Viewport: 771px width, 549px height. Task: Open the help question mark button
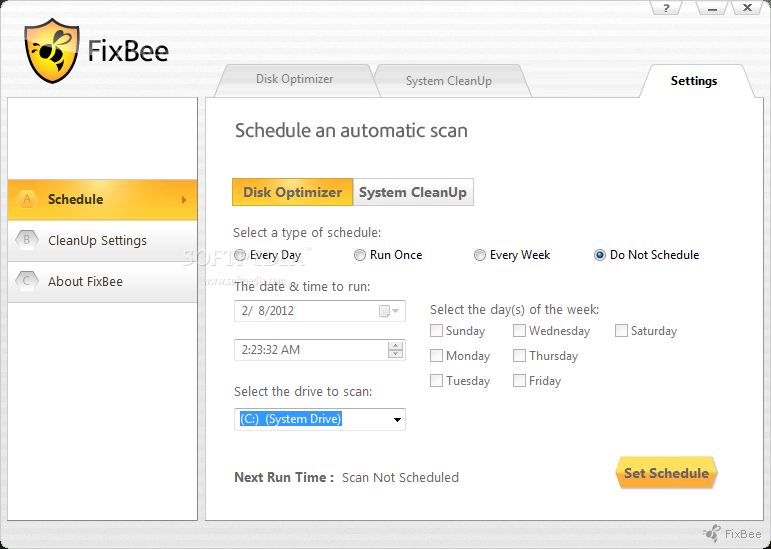pyautogui.click(x=666, y=8)
